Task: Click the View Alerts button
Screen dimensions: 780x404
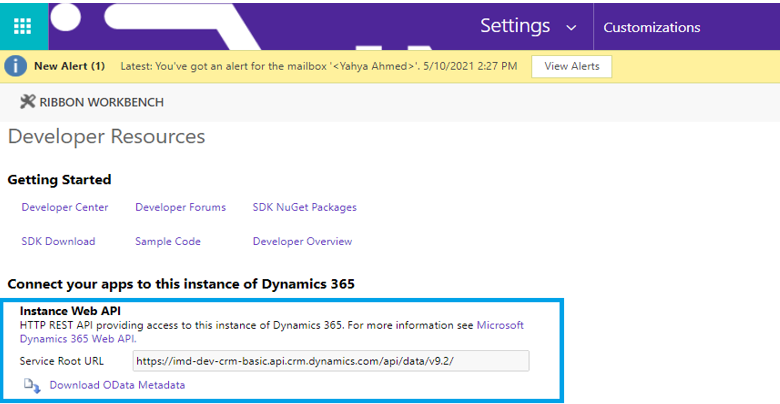Action: pyautogui.click(x=571, y=66)
